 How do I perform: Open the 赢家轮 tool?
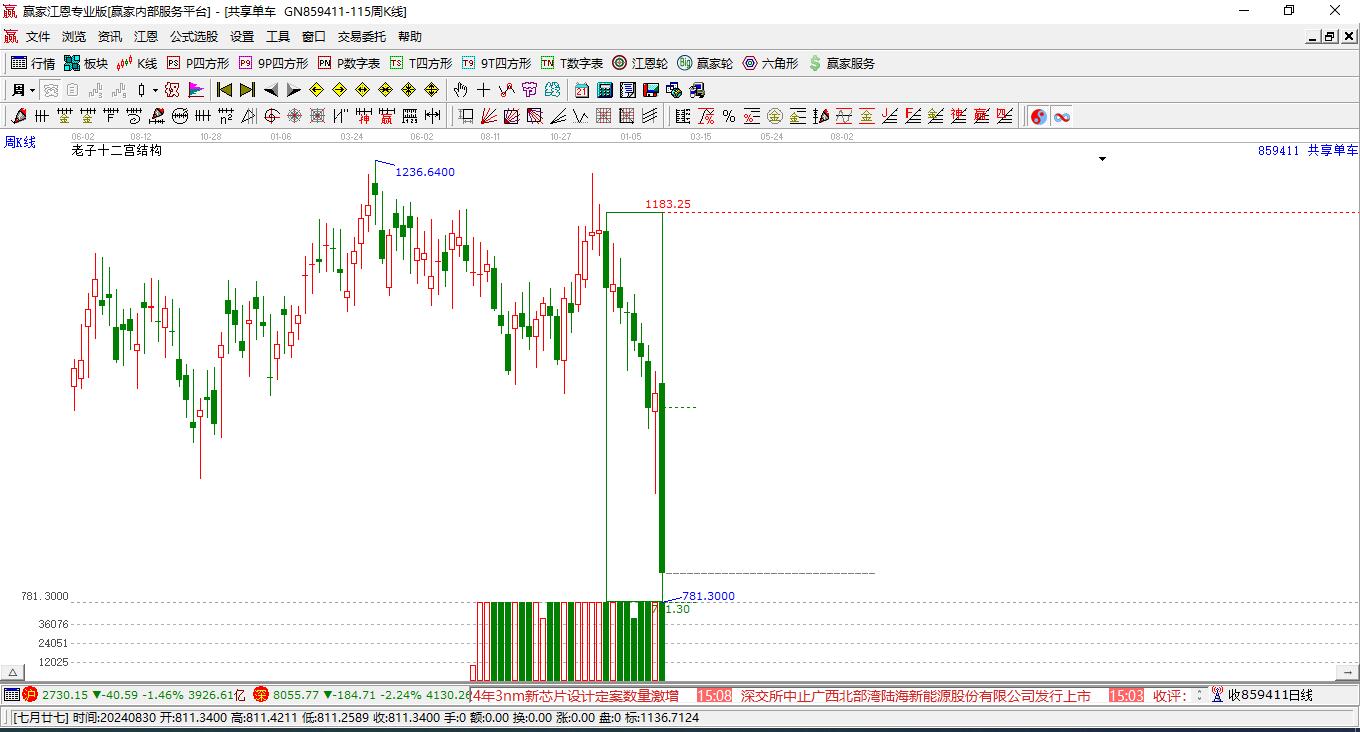[x=705, y=63]
